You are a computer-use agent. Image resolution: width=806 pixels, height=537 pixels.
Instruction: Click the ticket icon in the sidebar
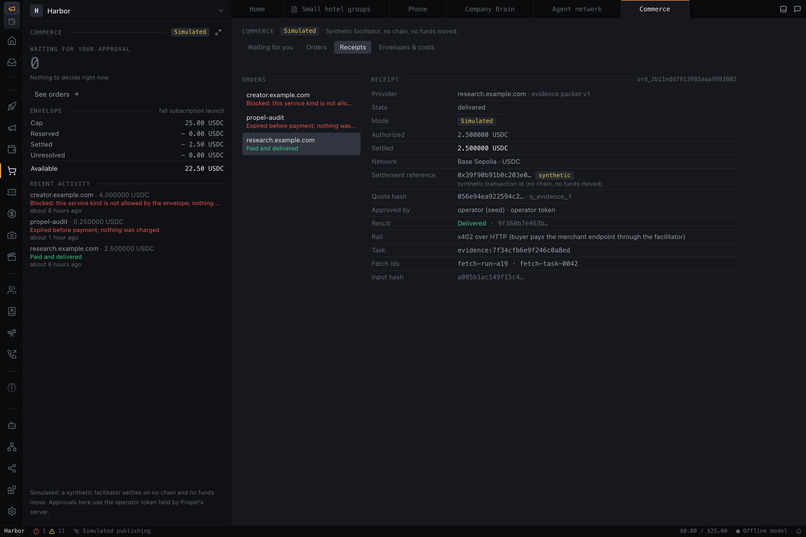11,192
